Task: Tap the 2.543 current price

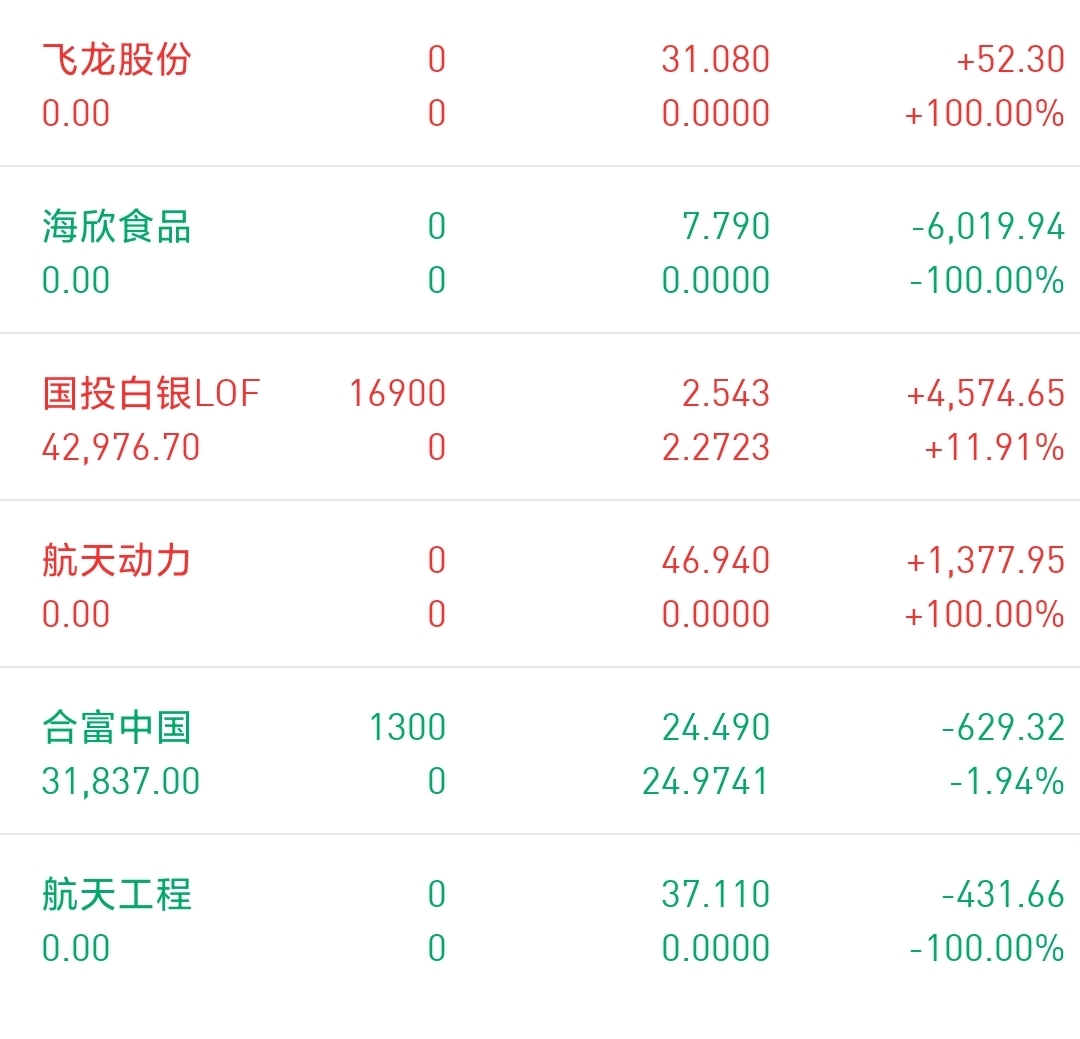Action: (x=726, y=393)
